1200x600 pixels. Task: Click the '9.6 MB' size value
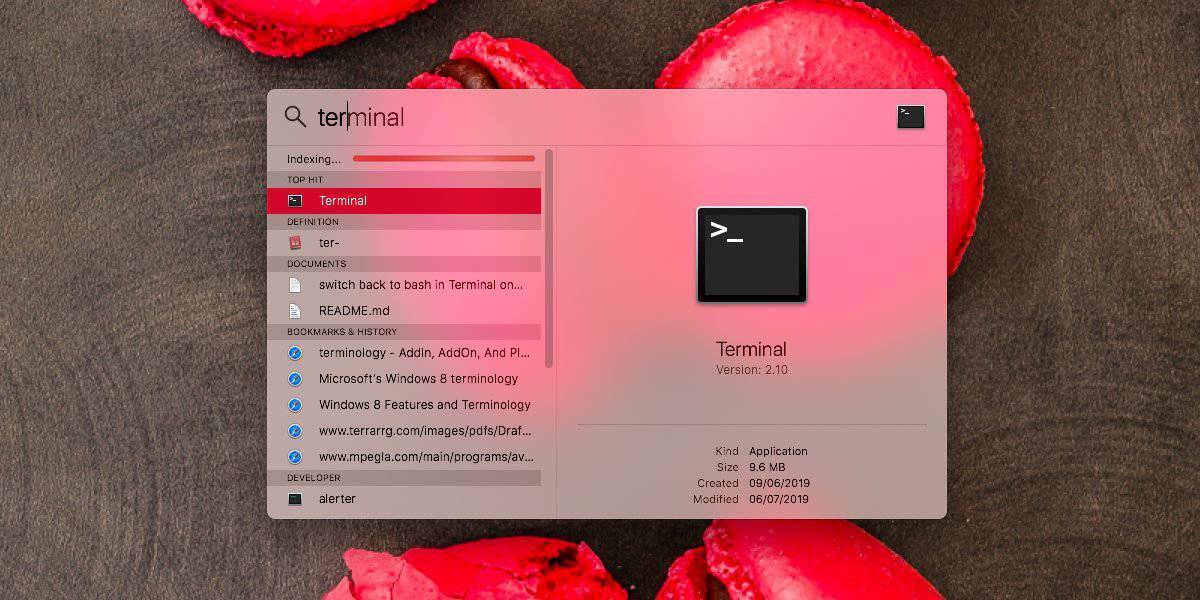(767, 467)
